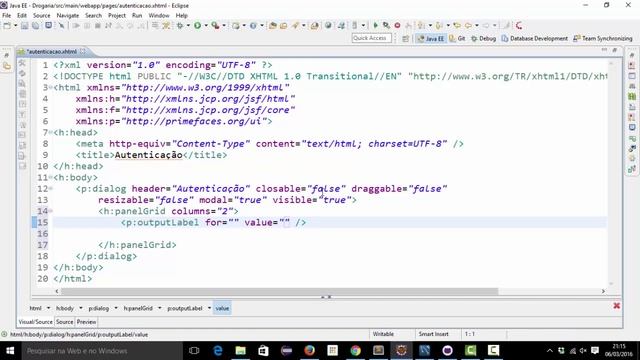Open the External Tools dropdown arrow
Screen dimensions: 640x360
(224, 26)
